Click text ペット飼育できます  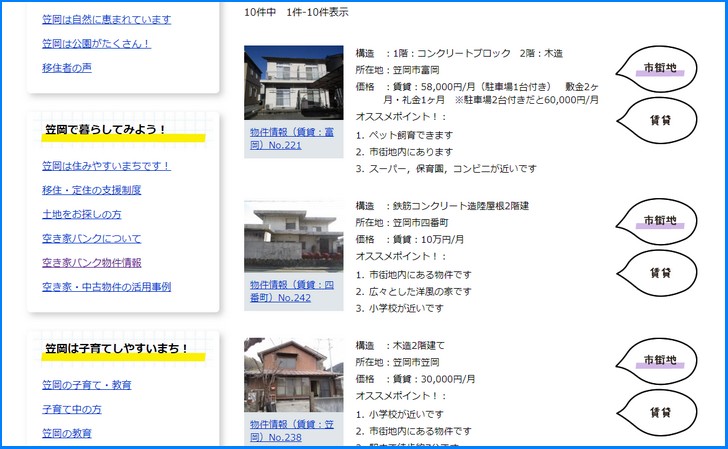[411, 135]
